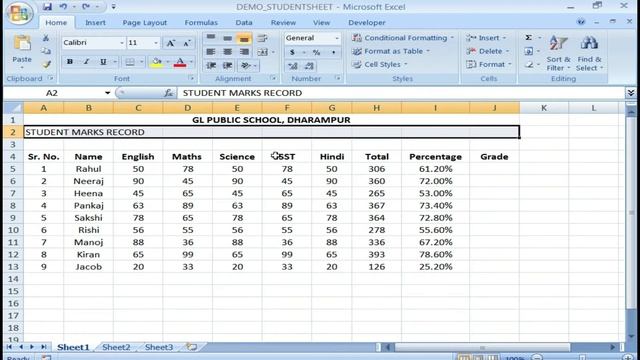Undo the last action
This screenshot has height=360, width=640.
point(63,7)
